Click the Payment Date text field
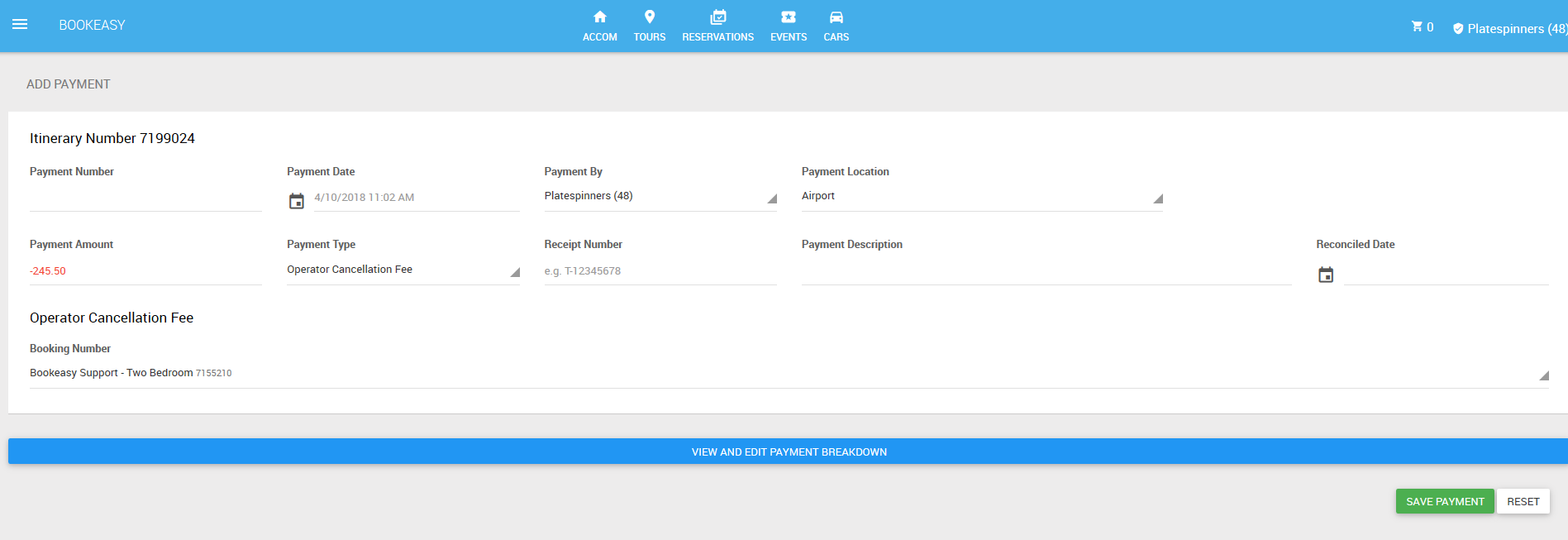This screenshot has height=540, width=1568. pyautogui.click(x=417, y=198)
